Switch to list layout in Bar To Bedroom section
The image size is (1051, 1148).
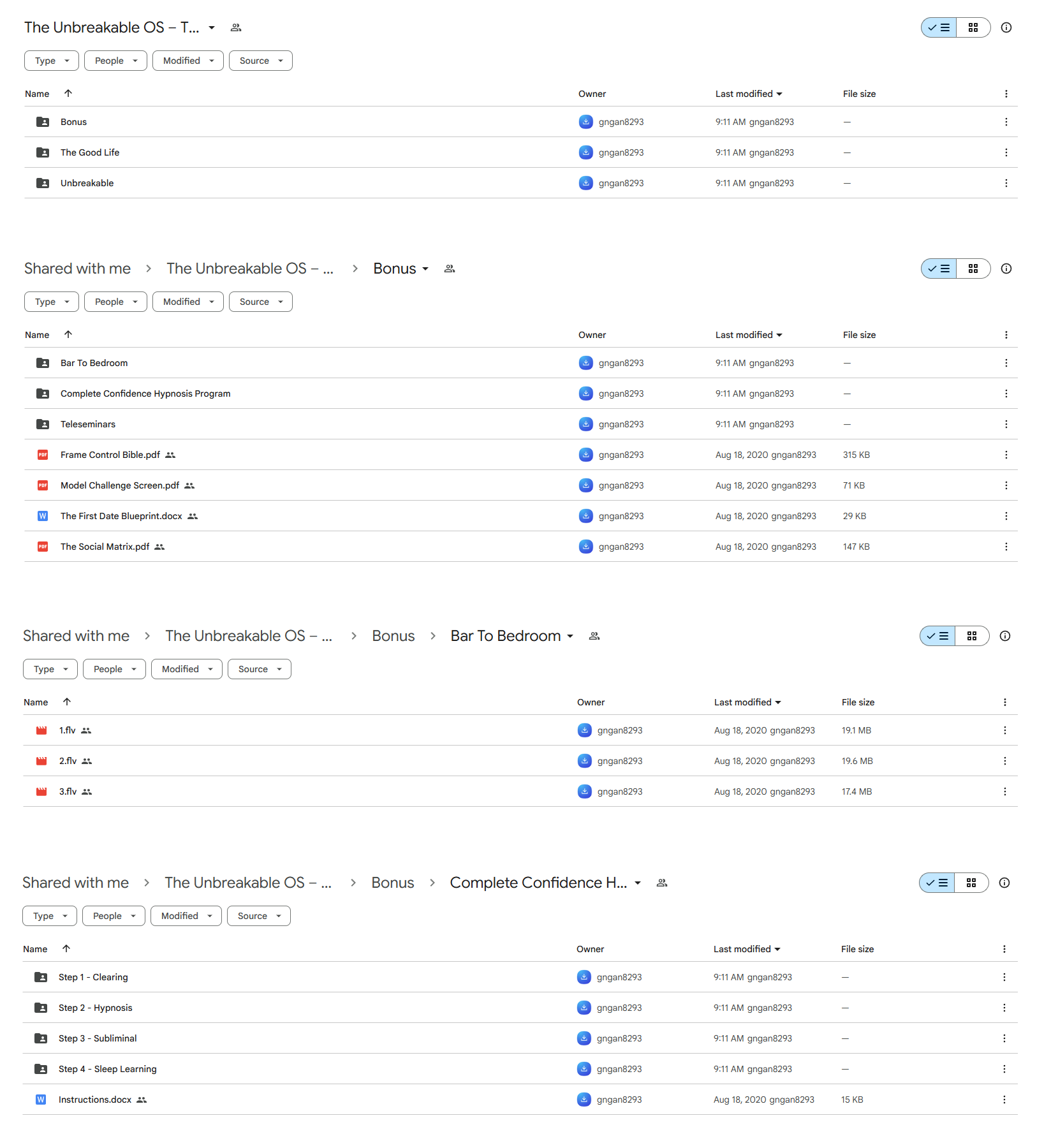937,636
